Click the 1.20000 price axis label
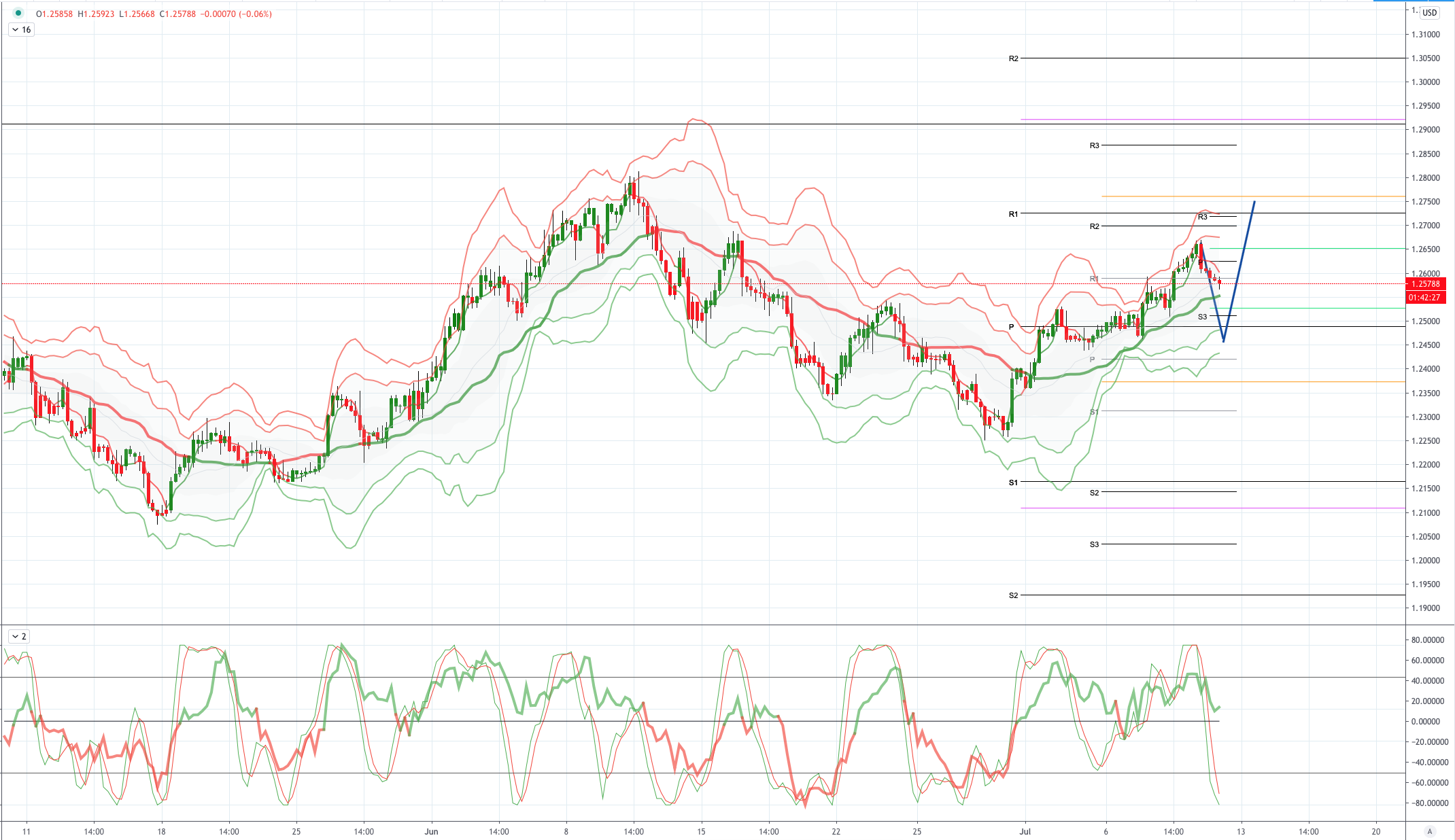Viewport: 1455px width, 840px height. [x=1425, y=561]
